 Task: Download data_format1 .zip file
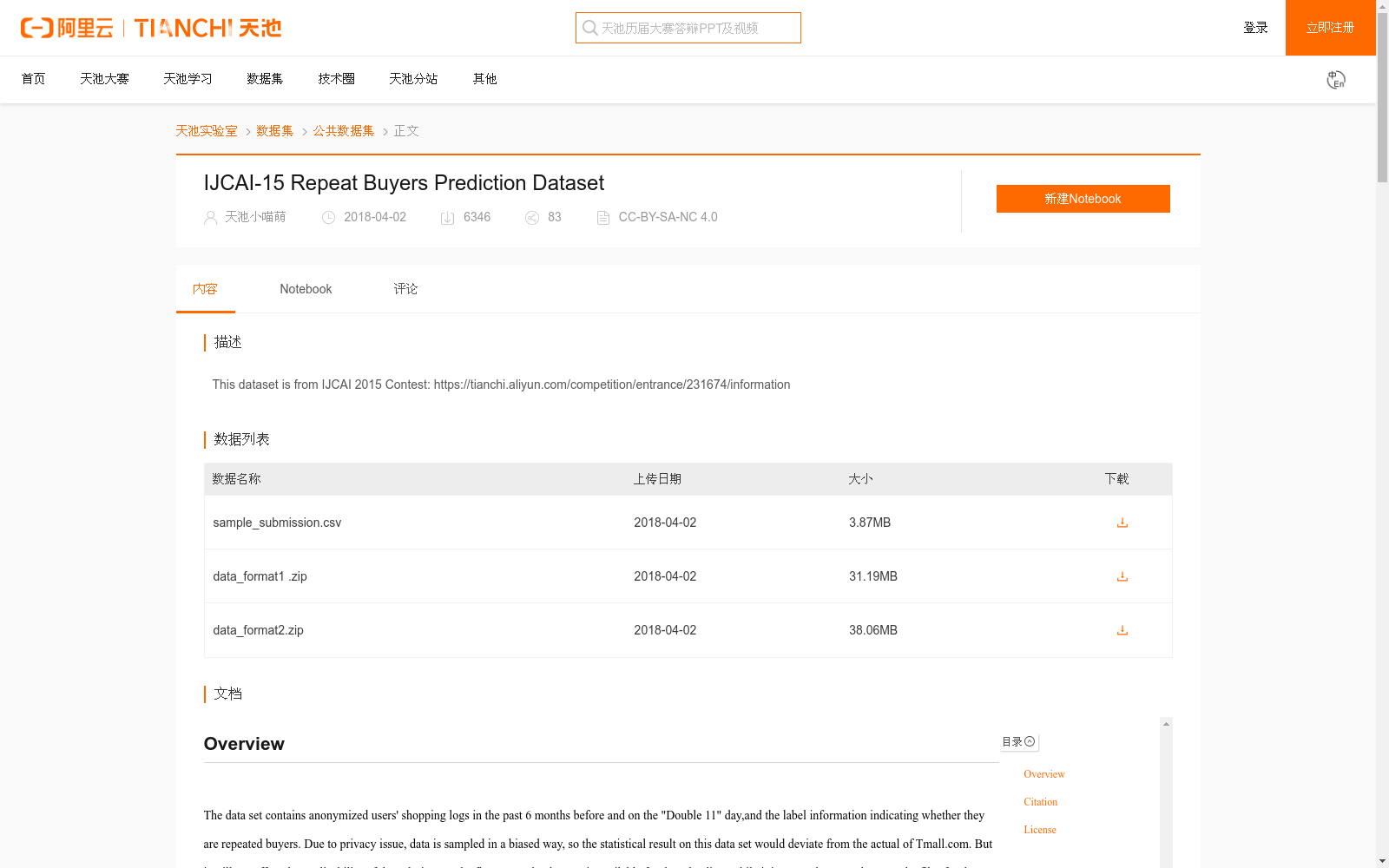tap(1122, 576)
